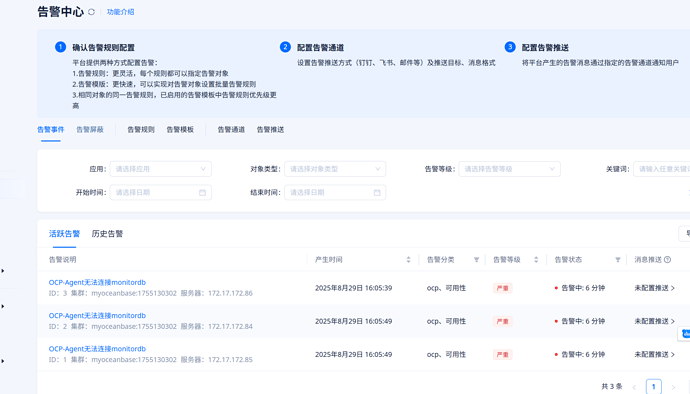Screen dimensions: 690x394
Task: Sort by 告警等级 column arrows
Action: coord(536,260)
